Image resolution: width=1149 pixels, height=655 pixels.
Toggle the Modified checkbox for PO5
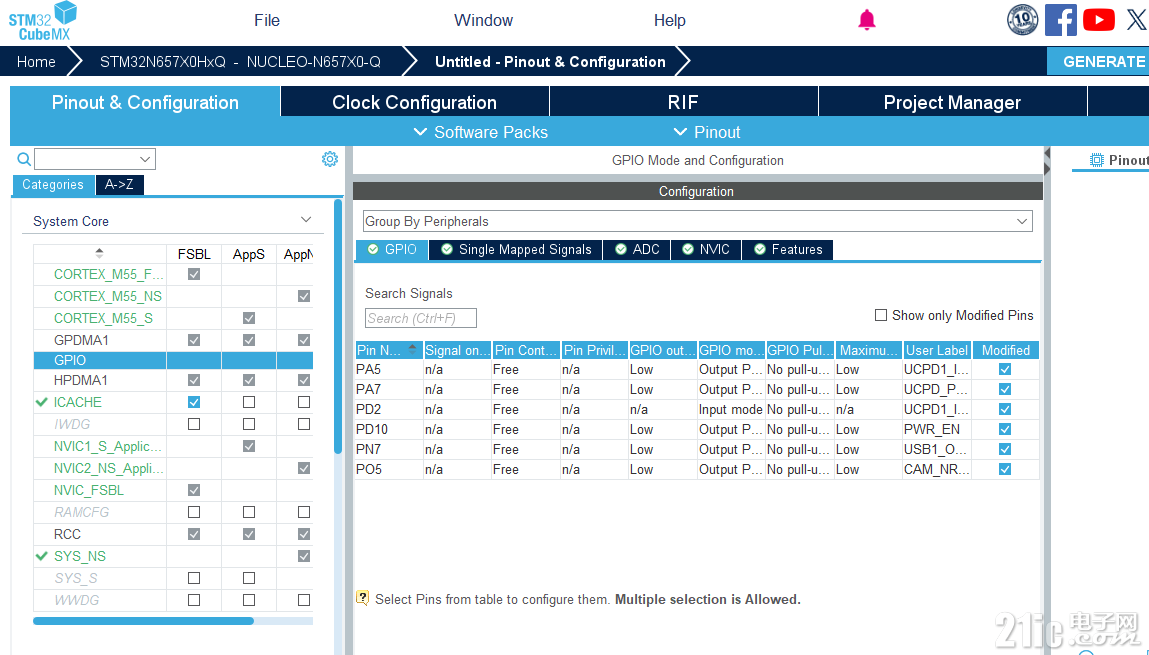coord(1005,469)
